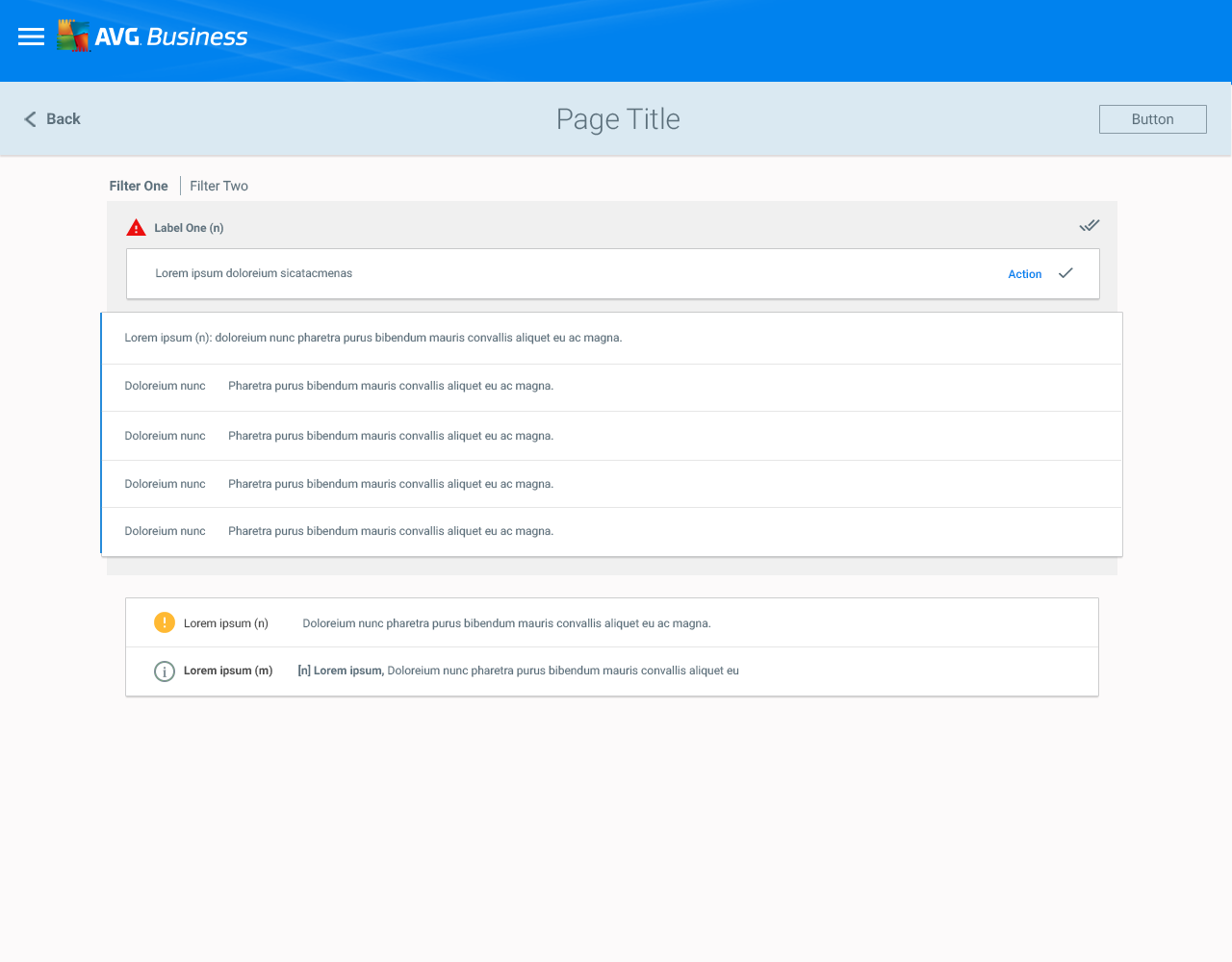Click the single checkmark next to Action
The image size is (1232, 962).
[x=1065, y=273]
